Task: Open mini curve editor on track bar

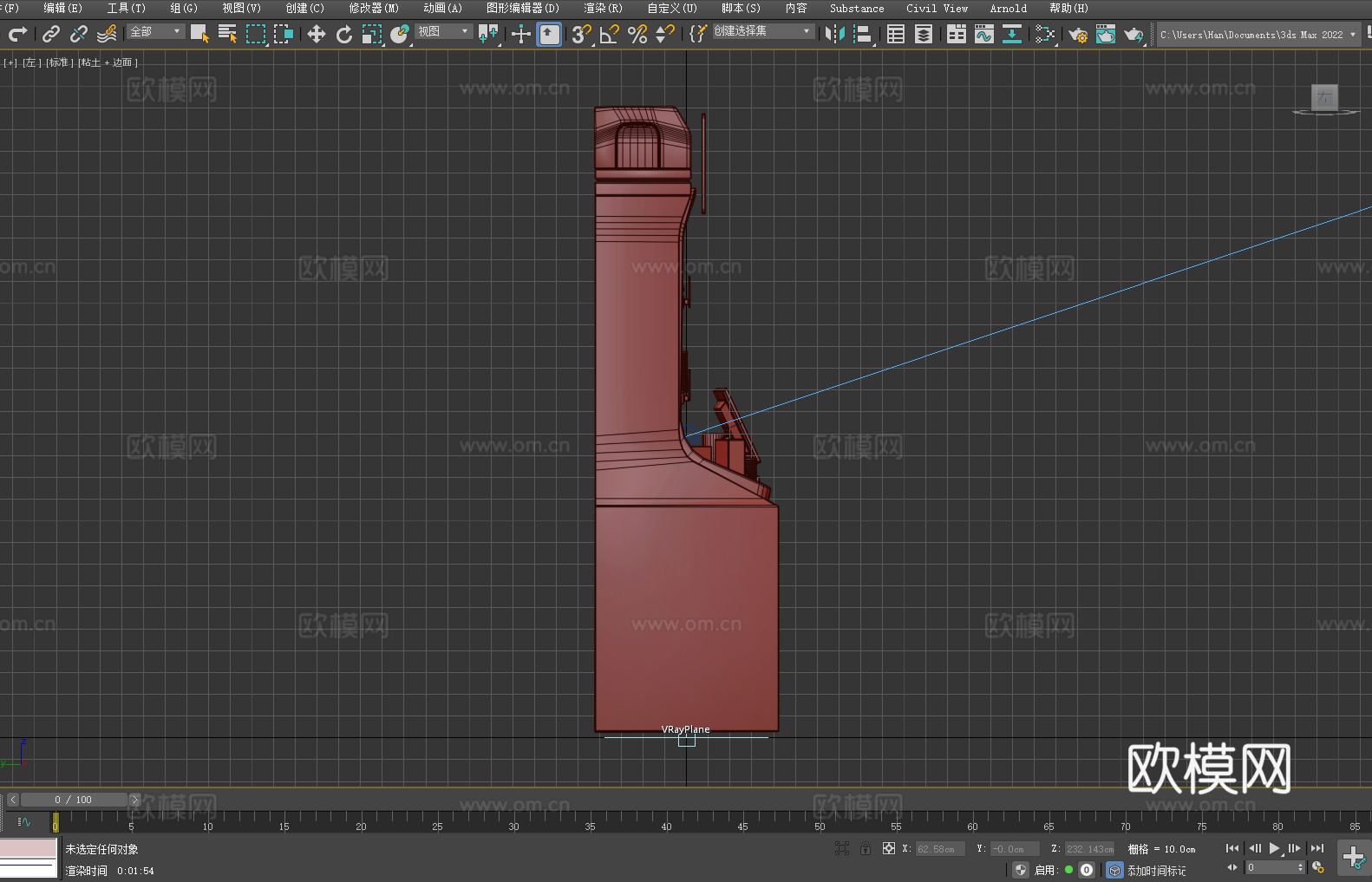Action: coord(24,821)
